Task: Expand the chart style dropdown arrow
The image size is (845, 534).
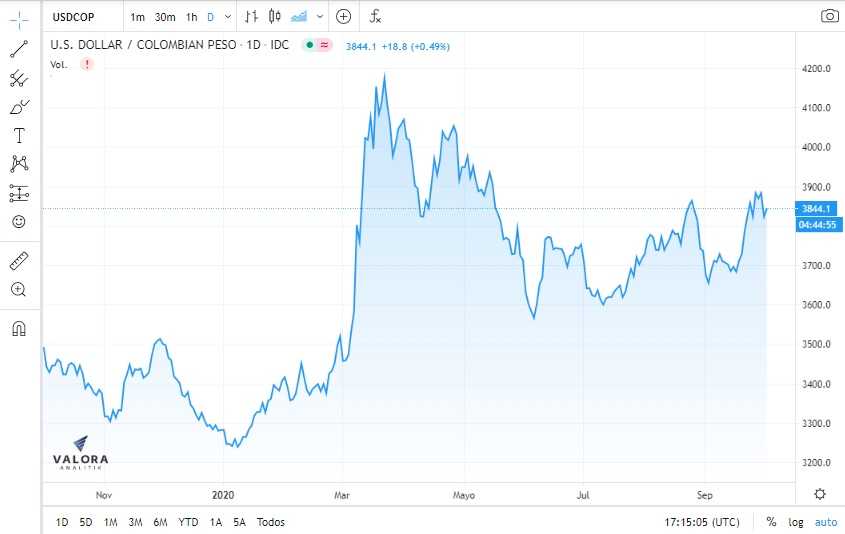Action: coord(320,17)
